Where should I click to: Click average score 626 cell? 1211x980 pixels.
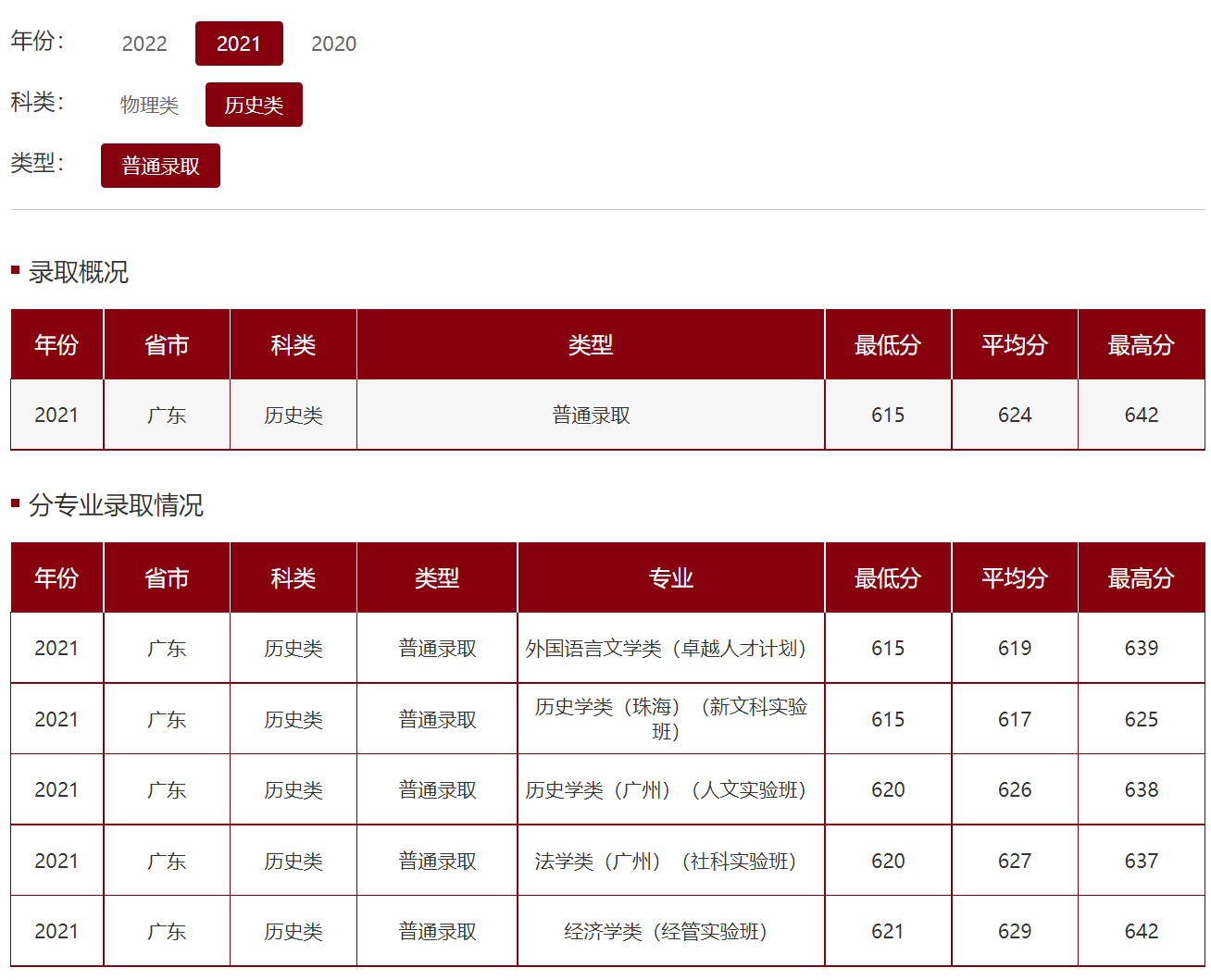[1015, 789]
